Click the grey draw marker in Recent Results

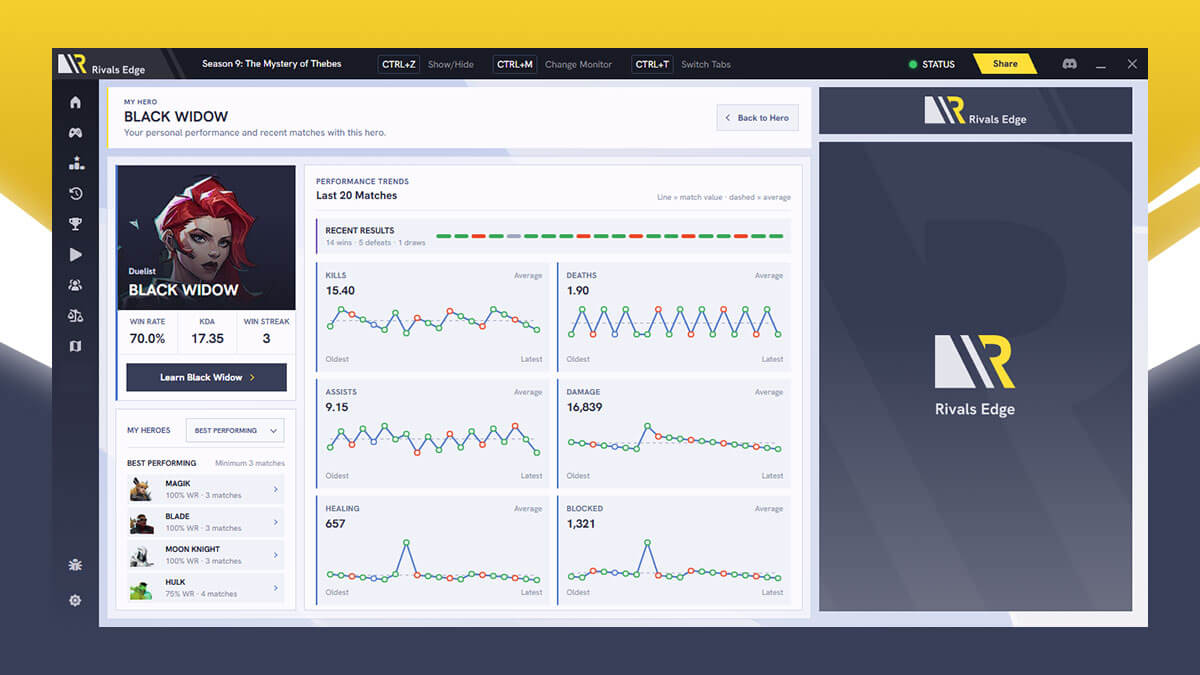click(514, 236)
